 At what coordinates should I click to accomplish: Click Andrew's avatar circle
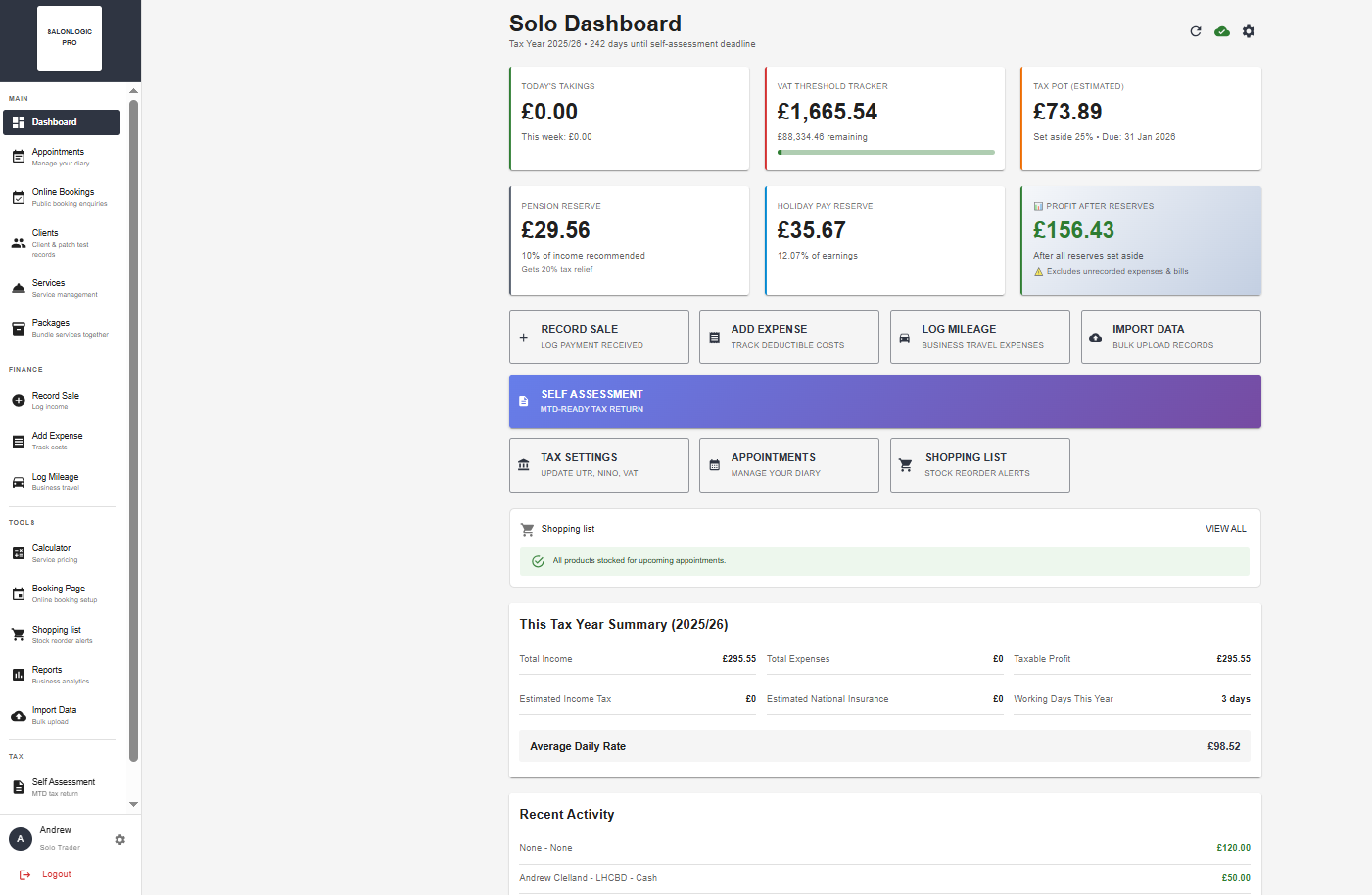click(x=21, y=839)
